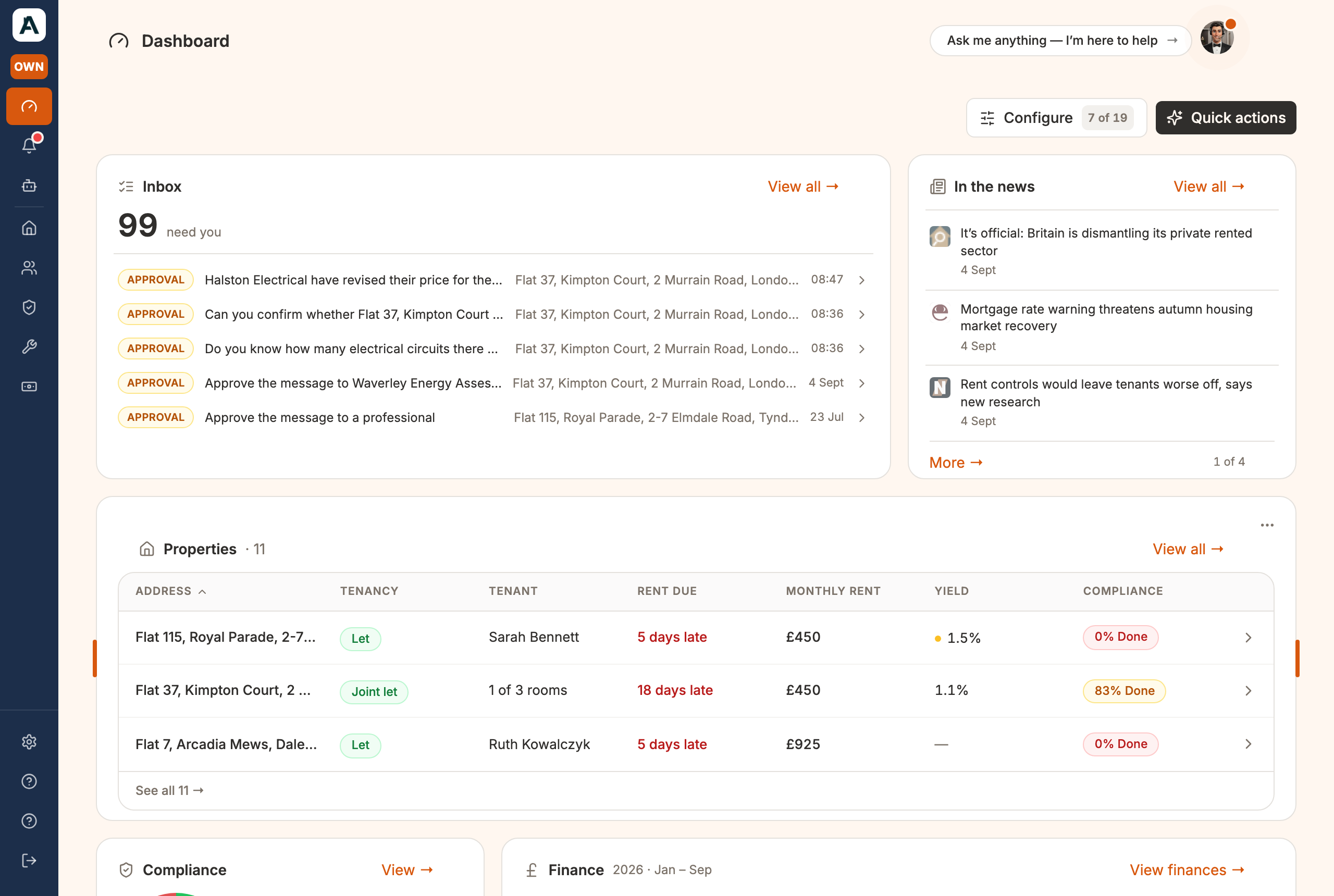
Task: Click the OWN badge in the sidebar
Action: (x=29, y=66)
